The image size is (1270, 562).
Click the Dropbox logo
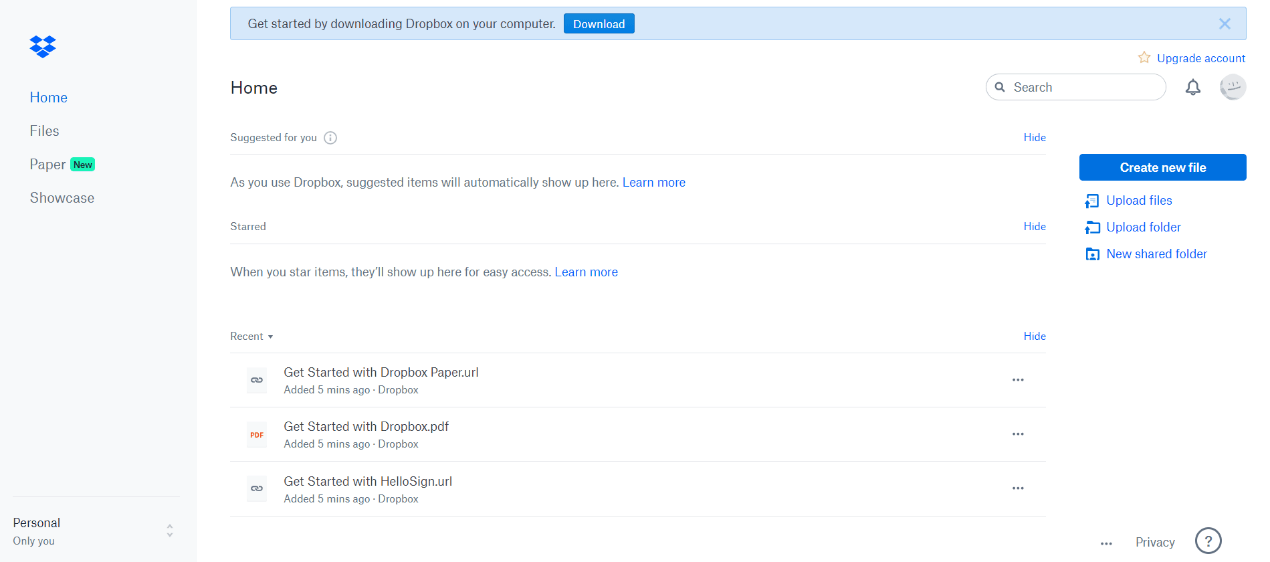tap(43, 46)
